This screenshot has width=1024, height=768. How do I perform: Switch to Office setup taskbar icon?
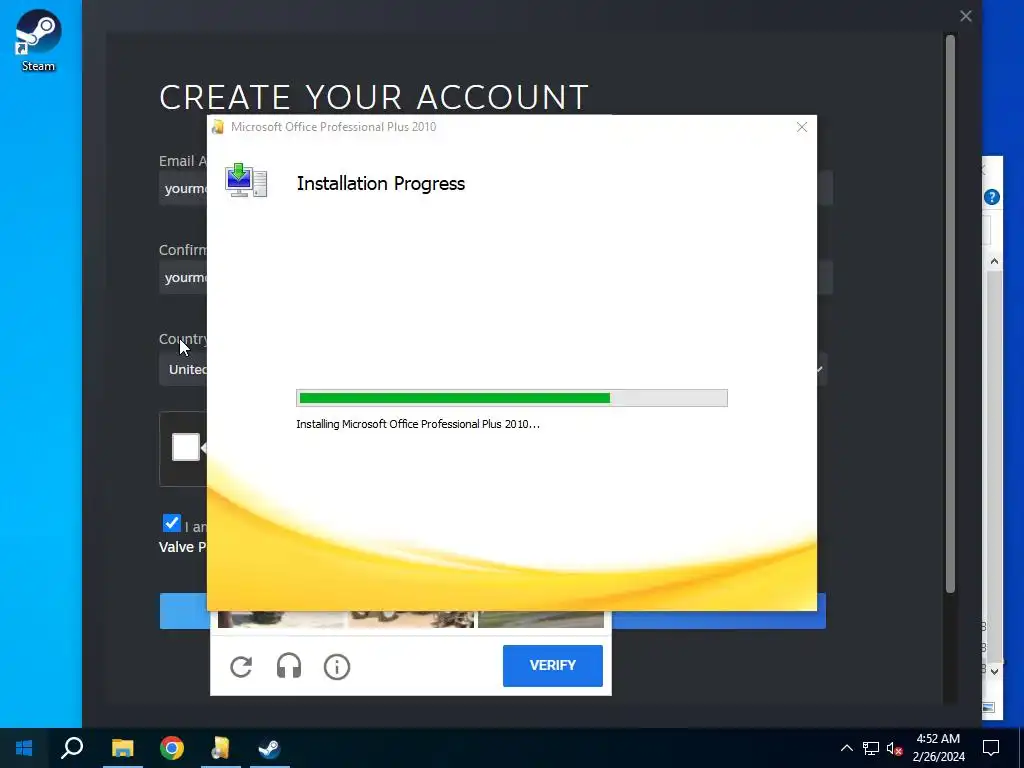coord(221,748)
